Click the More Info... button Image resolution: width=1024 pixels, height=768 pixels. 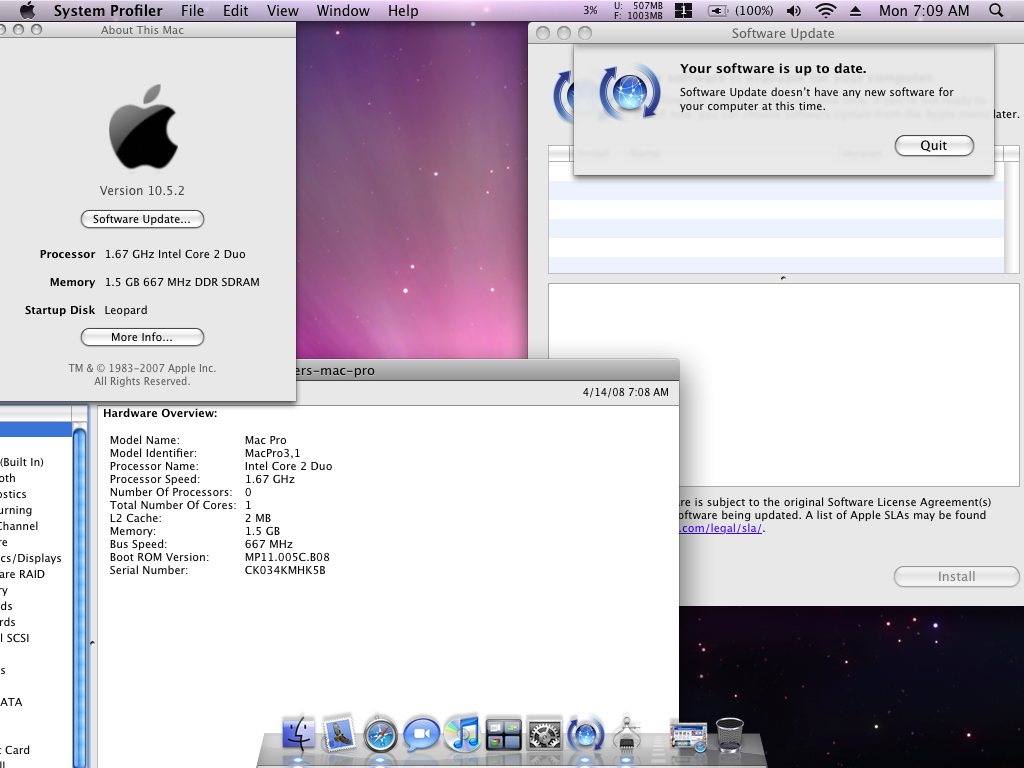[142, 337]
